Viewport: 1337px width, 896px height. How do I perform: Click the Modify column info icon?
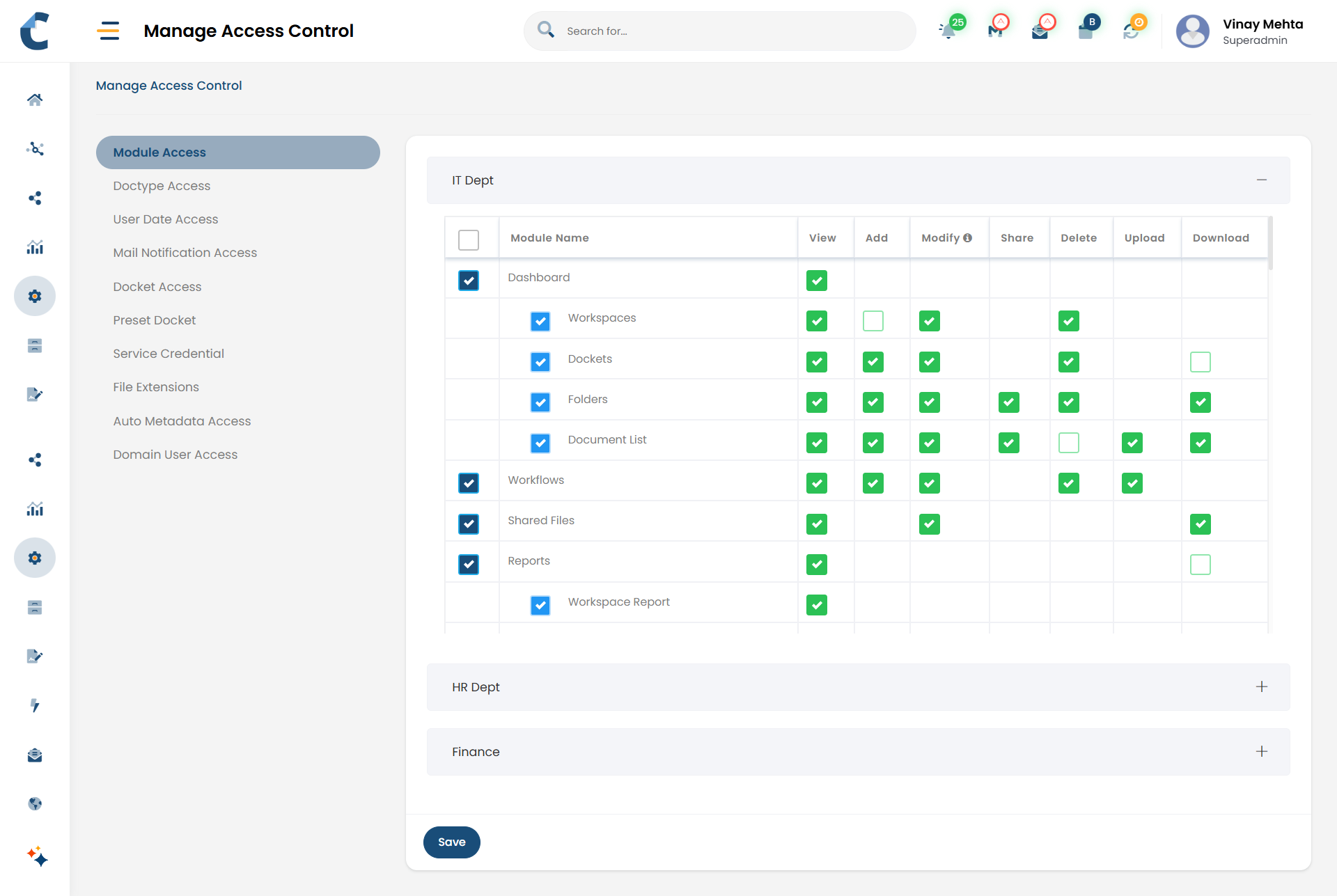point(967,238)
